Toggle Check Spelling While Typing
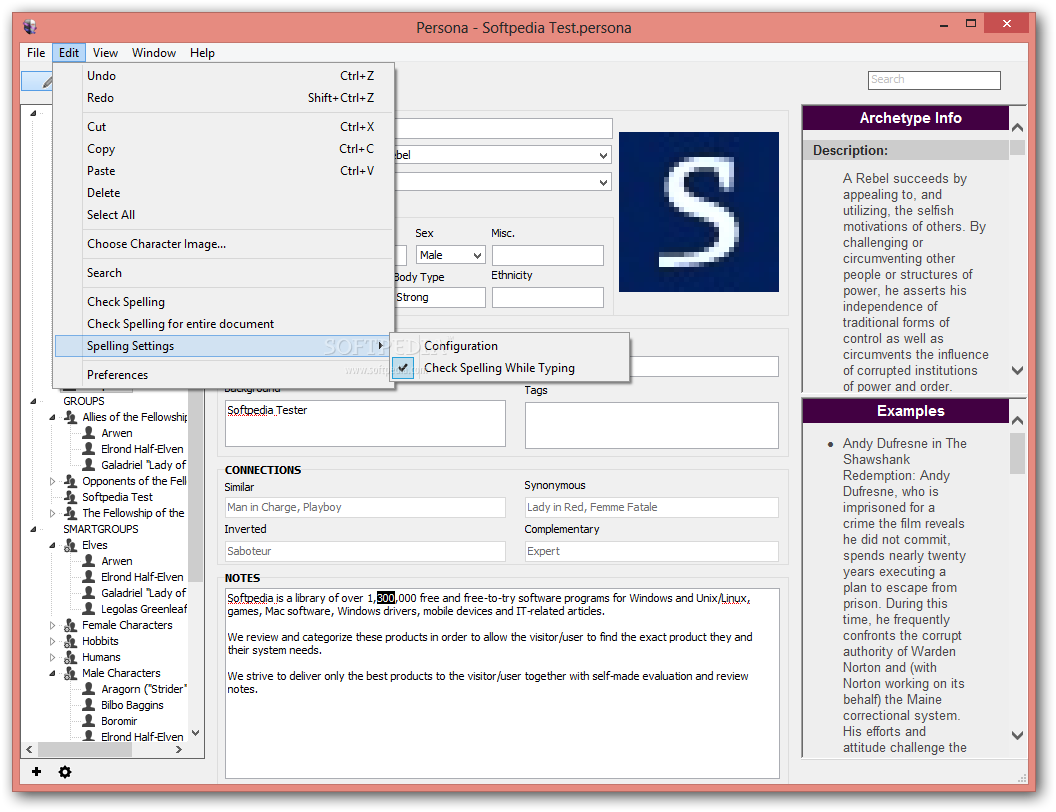 click(x=509, y=368)
